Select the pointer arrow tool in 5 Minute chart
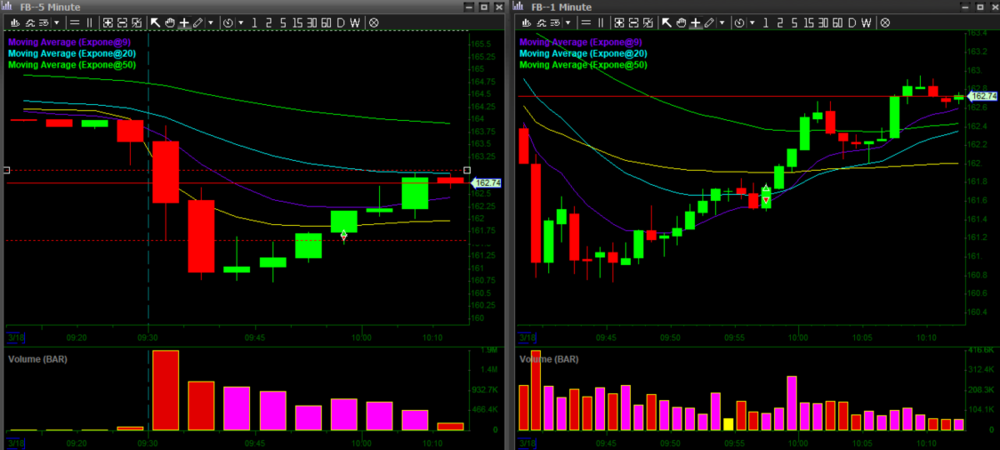The height and width of the screenshot is (450, 1000). pyautogui.click(x=155, y=22)
